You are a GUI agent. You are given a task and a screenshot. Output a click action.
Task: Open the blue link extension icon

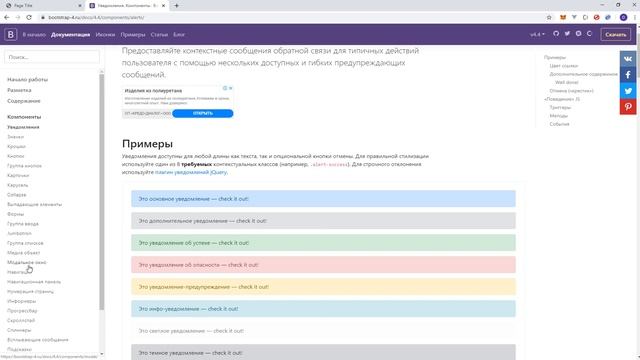[608, 17]
